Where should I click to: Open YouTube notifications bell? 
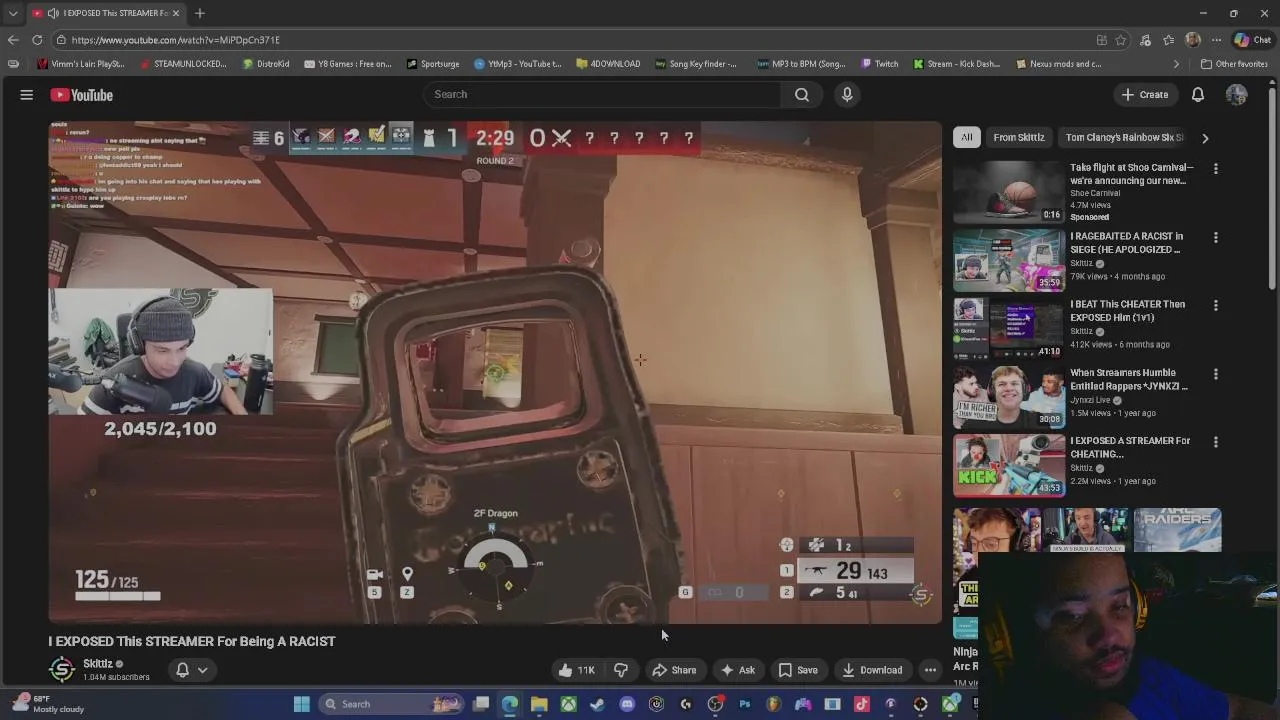tap(1198, 95)
